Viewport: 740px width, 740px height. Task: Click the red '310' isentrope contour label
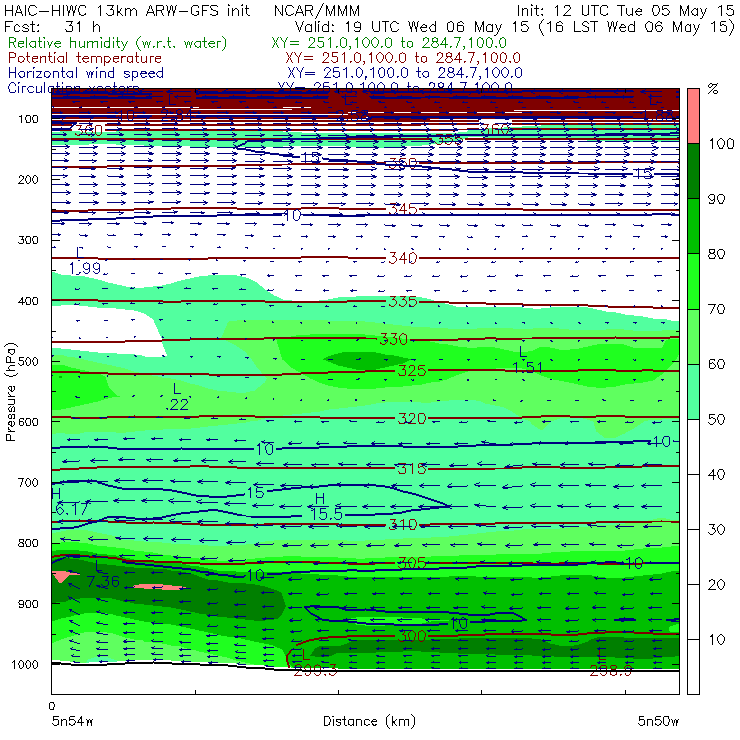coord(403,524)
